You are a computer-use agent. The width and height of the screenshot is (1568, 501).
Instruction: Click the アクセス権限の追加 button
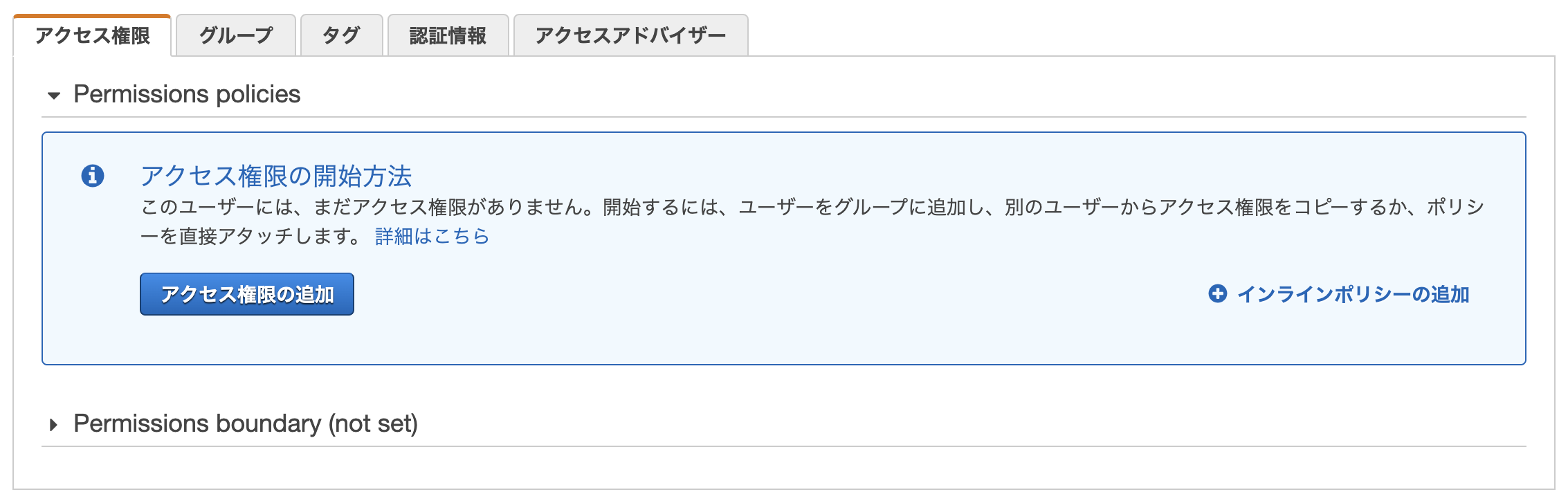tap(247, 294)
